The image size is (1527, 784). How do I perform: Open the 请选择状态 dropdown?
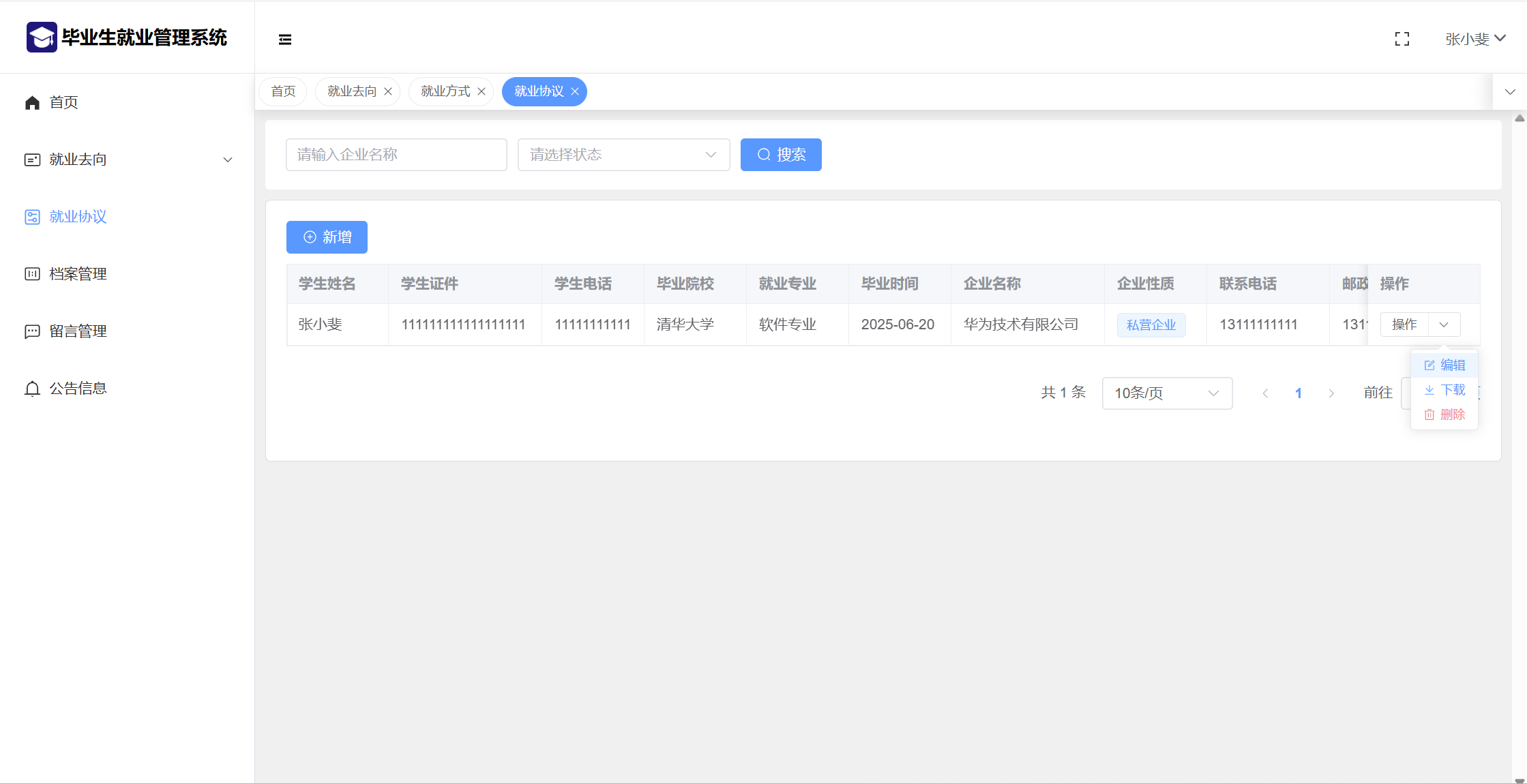[x=623, y=155]
